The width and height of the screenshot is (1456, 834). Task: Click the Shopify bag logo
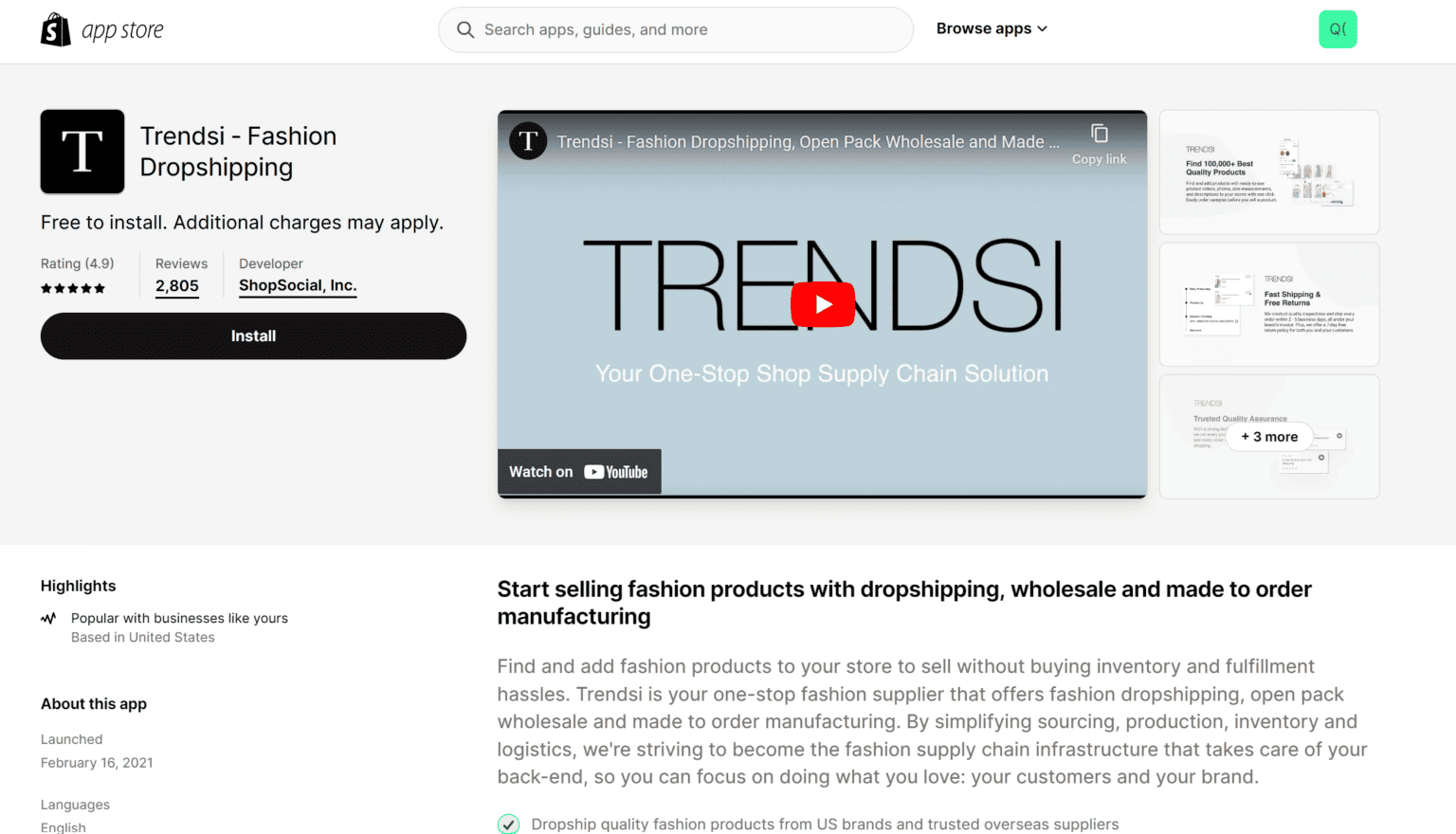point(55,28)
